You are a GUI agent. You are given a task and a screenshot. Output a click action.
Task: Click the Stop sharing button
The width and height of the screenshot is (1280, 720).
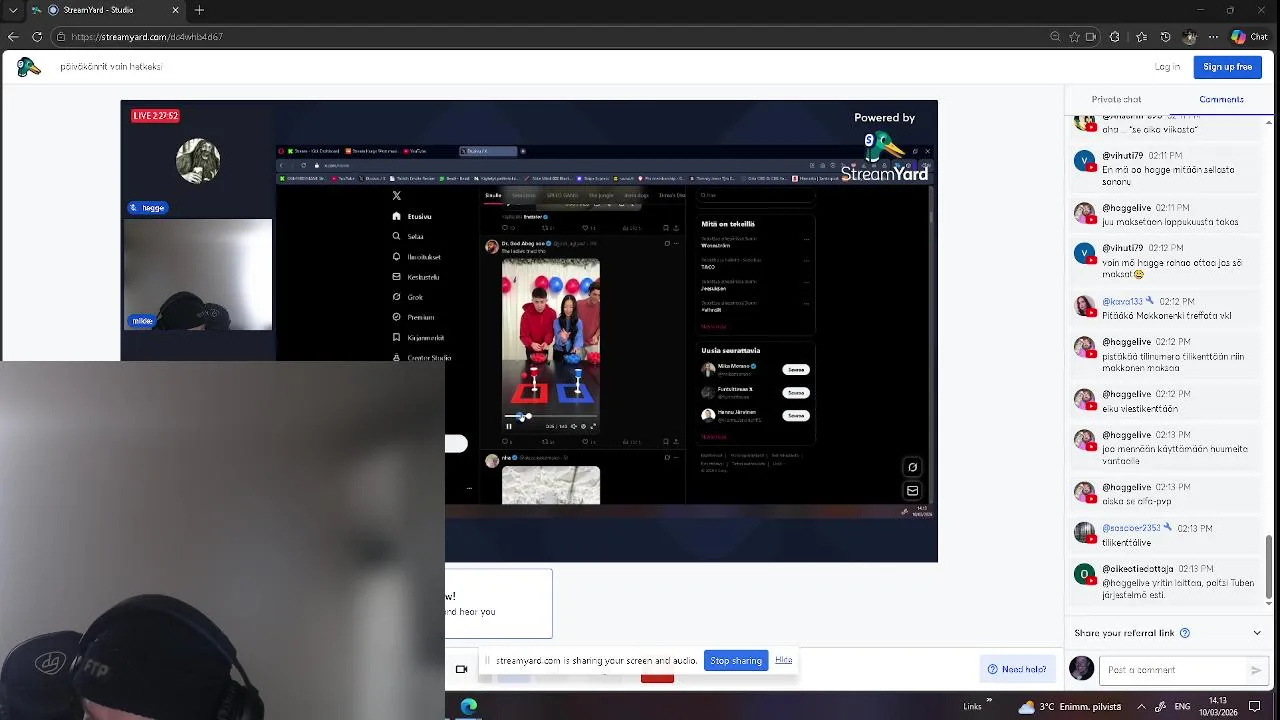point(736,660)
